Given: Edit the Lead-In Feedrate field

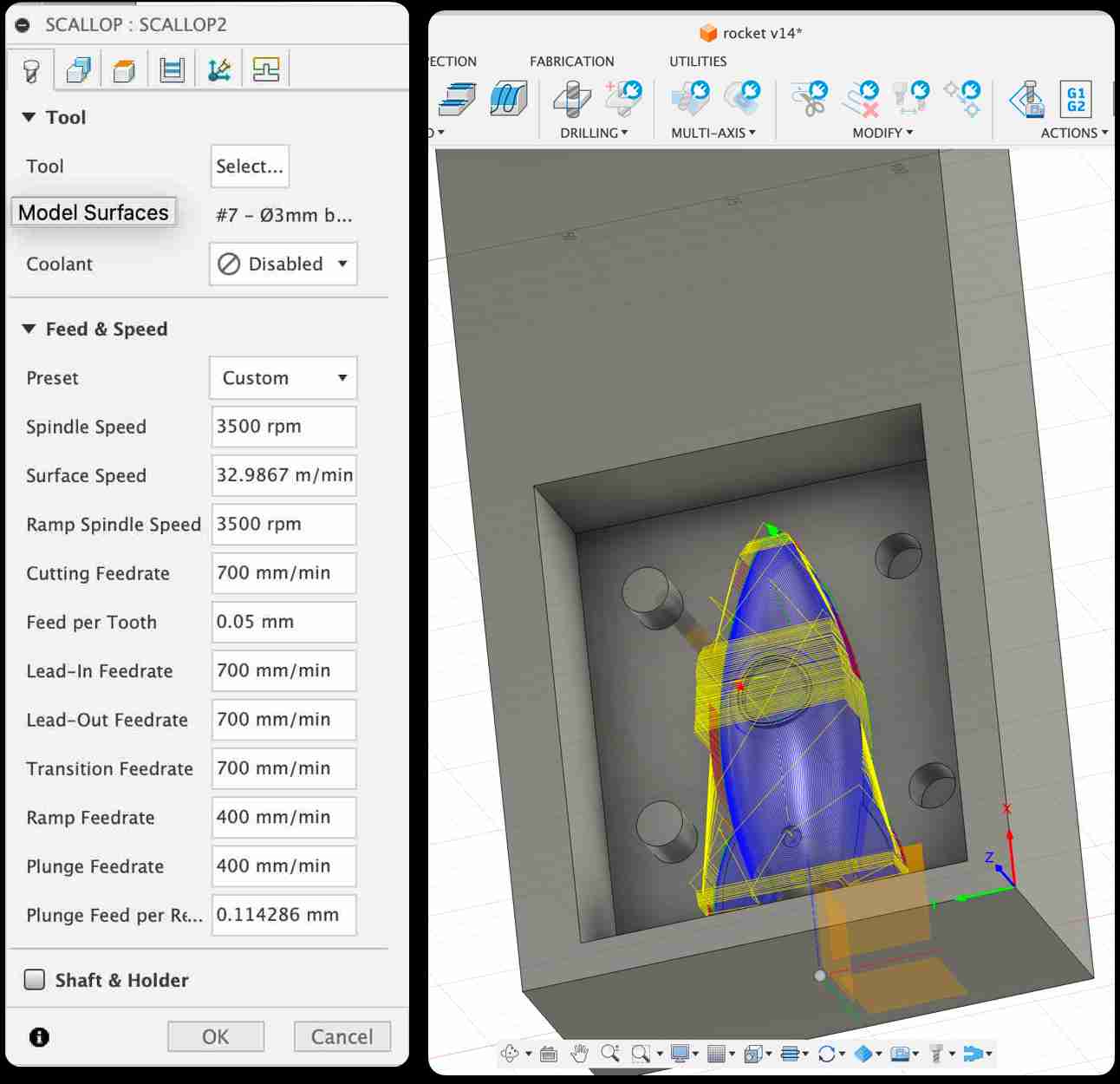Looking at the screenshot, I should click(283, 670).
